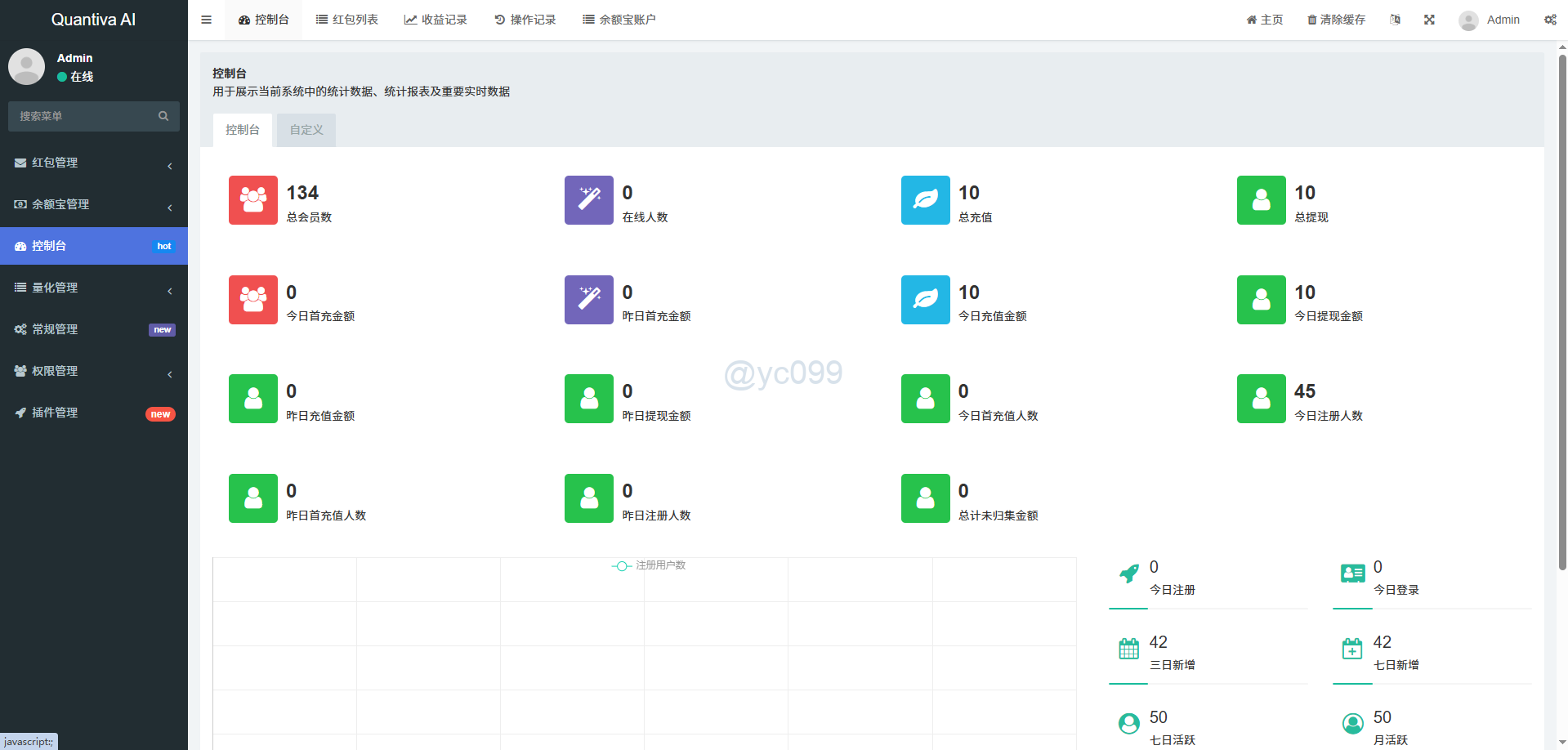Switch to the 自定义 tab
1568x750 pixels.
point(306,130)
